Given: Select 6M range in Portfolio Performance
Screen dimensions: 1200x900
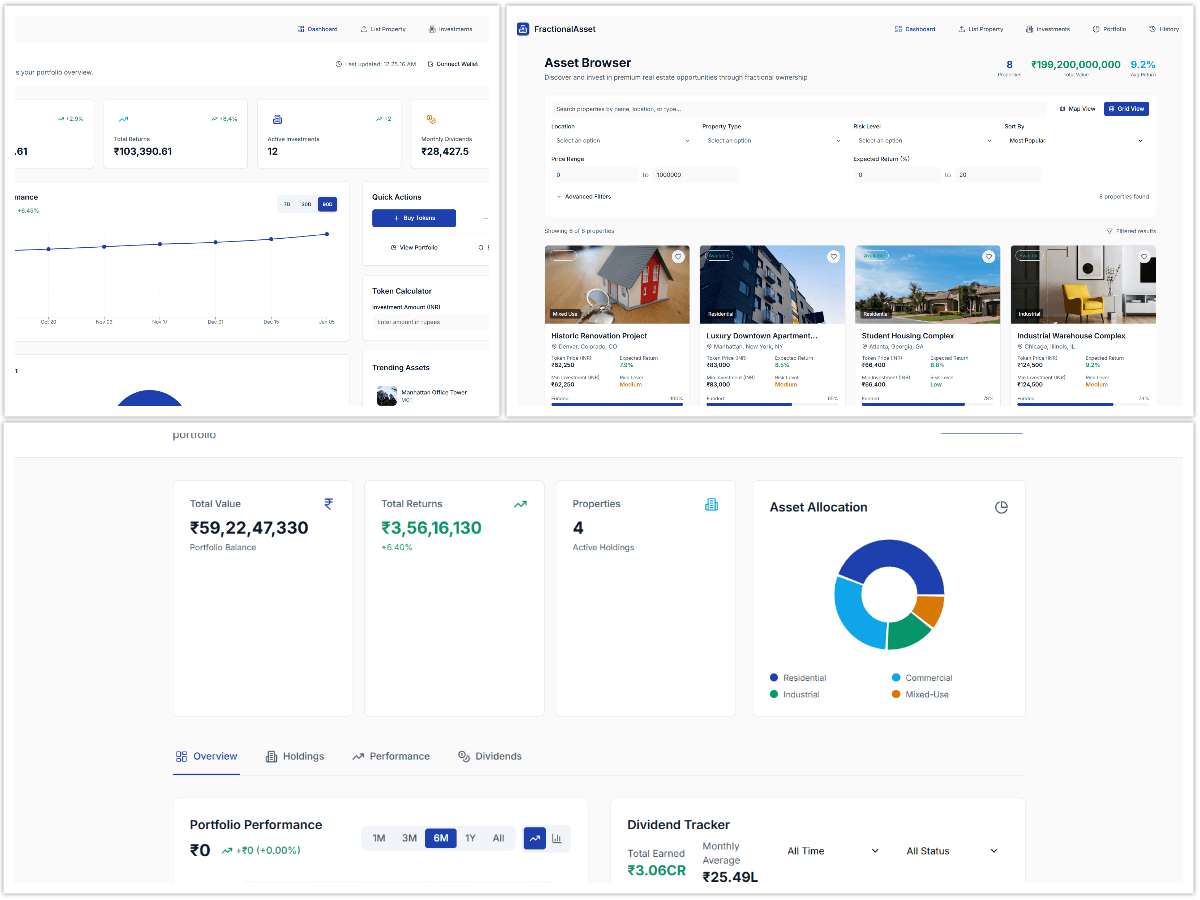Looking at the screenshot, I should [x=440, y=838].
